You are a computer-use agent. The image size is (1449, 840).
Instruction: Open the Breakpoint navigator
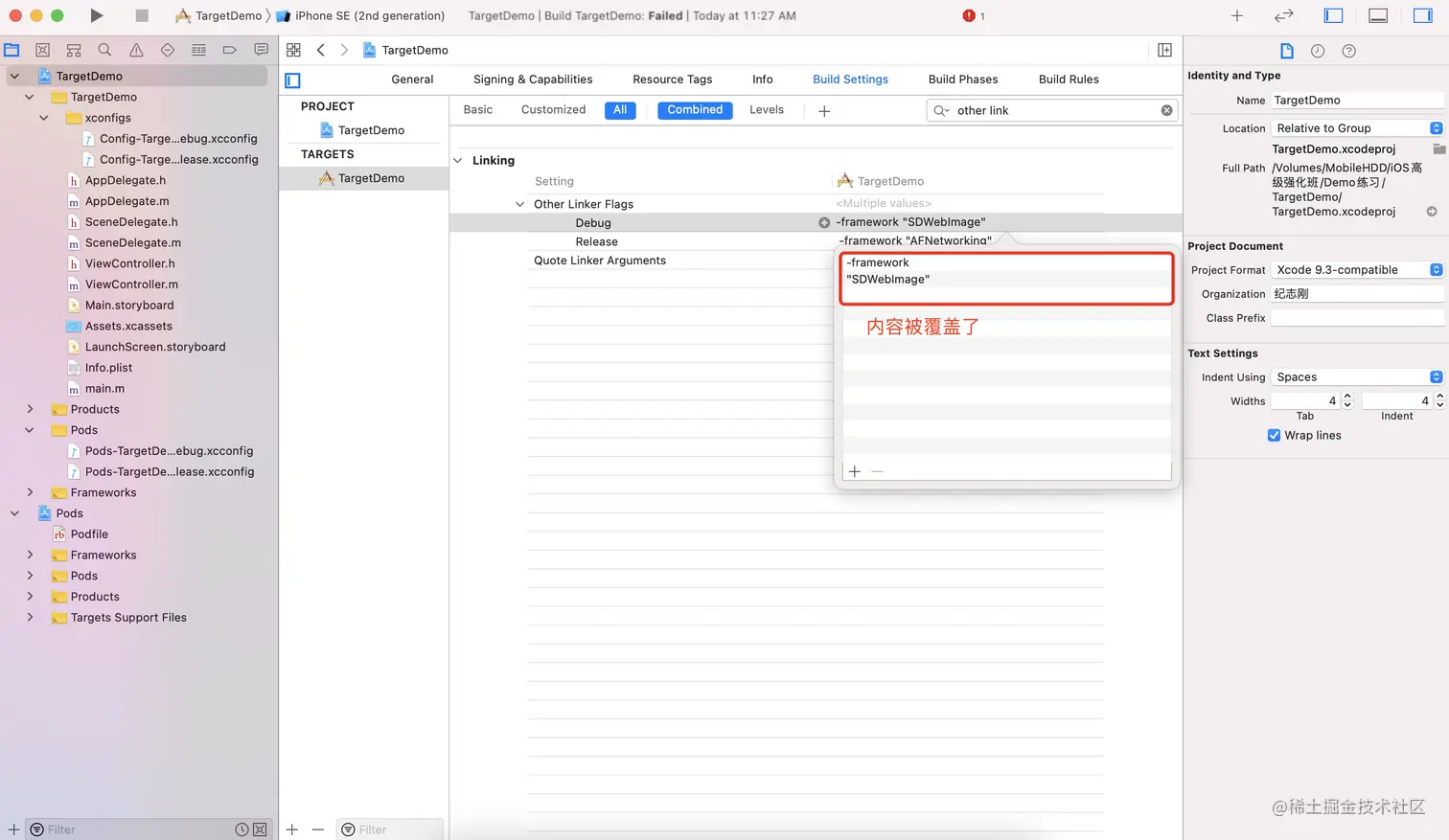coord(230,50)
